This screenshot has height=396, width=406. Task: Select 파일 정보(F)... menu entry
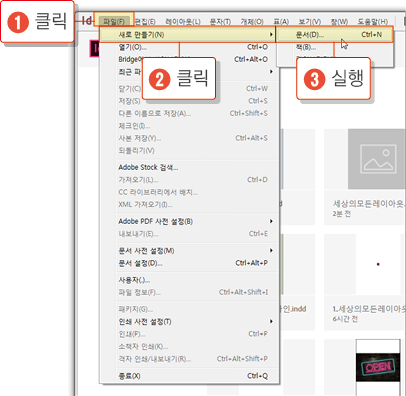[x=189, y=292]
